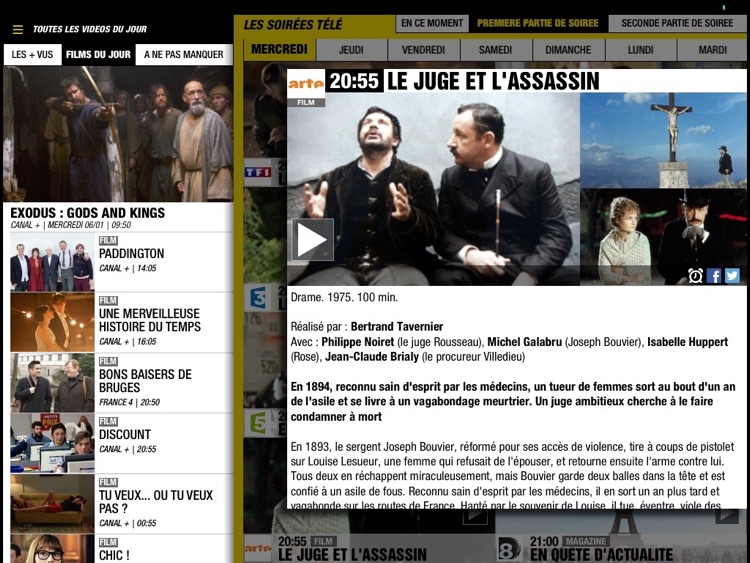The height and width of the screenshot is (563, 750).
Task: Switch to A Ne Pas Manquer tab
Action: coord(184,55)
